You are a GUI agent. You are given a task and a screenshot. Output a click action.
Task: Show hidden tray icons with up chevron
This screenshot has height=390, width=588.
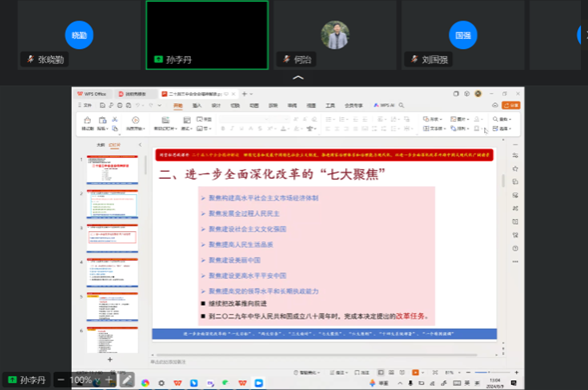click(400, 383)
